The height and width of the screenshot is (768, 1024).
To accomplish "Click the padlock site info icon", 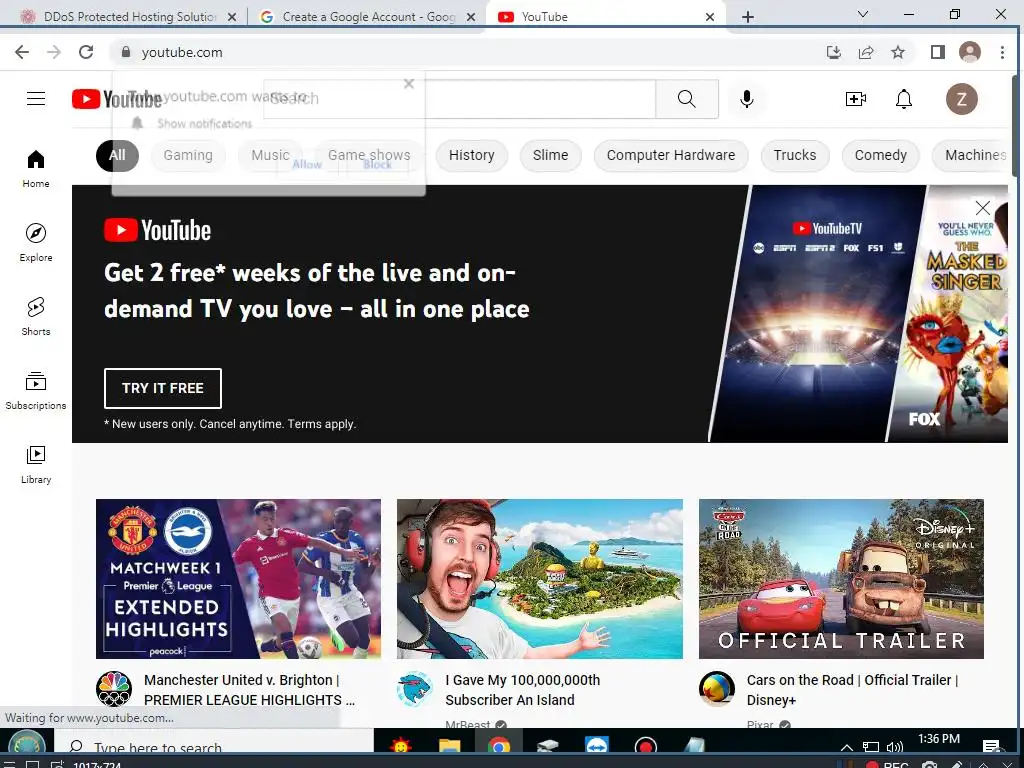I will coord(126,52).
